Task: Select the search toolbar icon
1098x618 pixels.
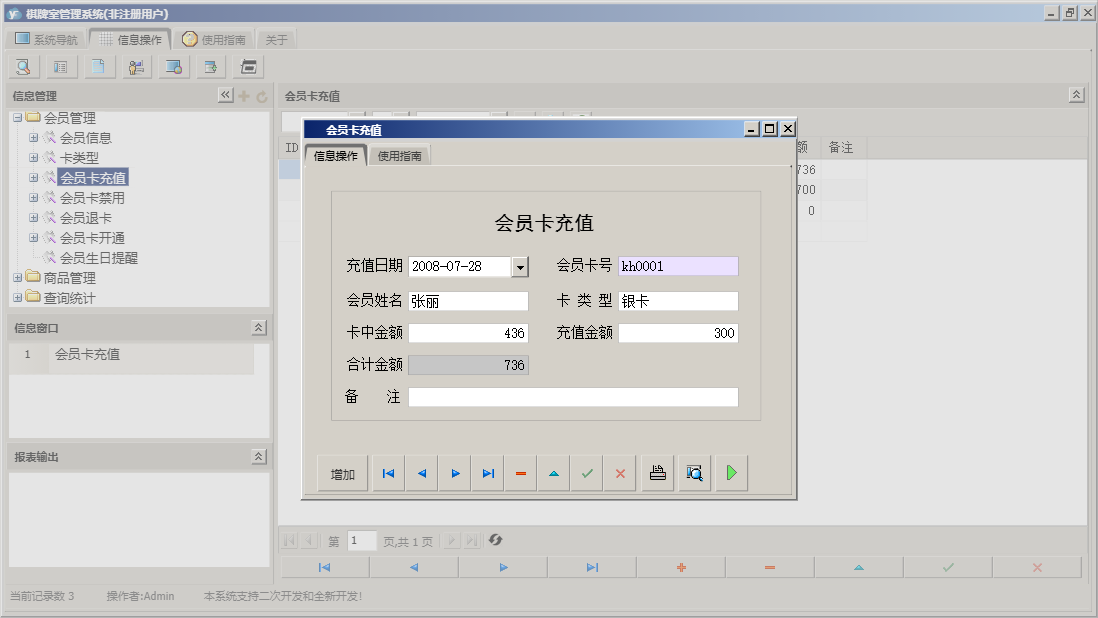Action: click(22, 66)
